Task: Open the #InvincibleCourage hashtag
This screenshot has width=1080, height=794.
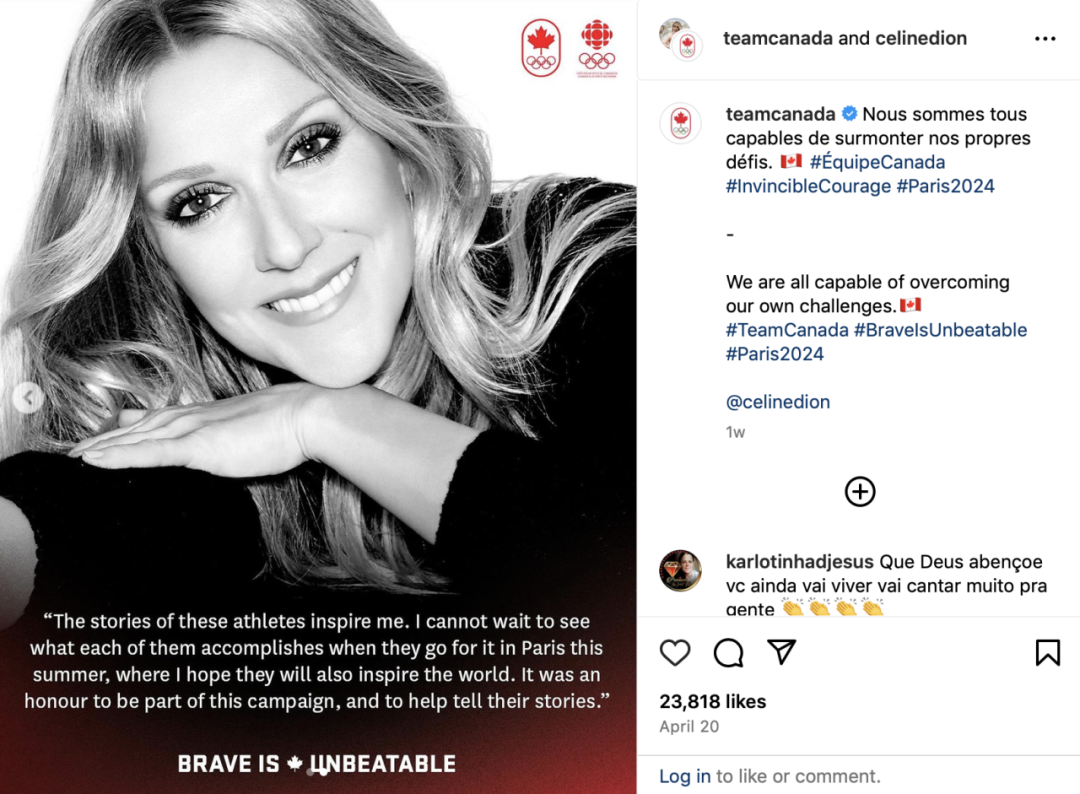Action: (x=808, y=186)
